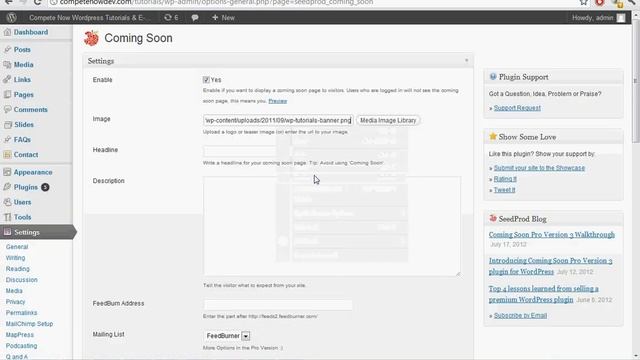Click the Users sidebar icon
Image resolution: width=640 pixels, height=360 pixels.
coord(7,202)
